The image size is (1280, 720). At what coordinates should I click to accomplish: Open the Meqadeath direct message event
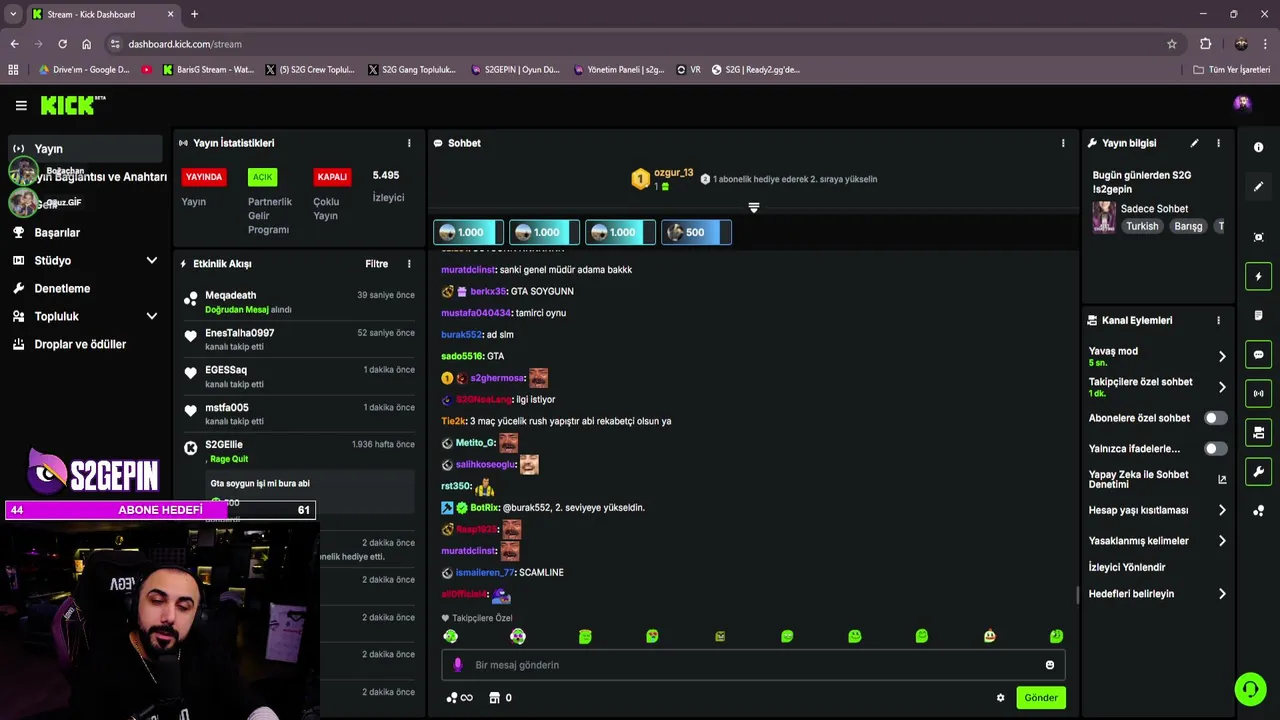click(298, 302)
